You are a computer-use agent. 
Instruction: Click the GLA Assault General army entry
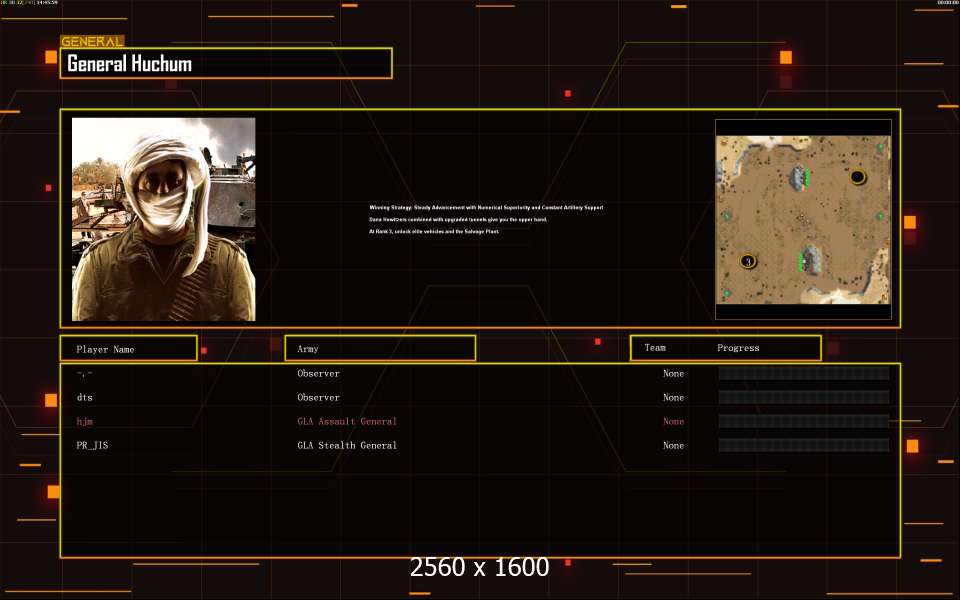(x=347, y=422)
